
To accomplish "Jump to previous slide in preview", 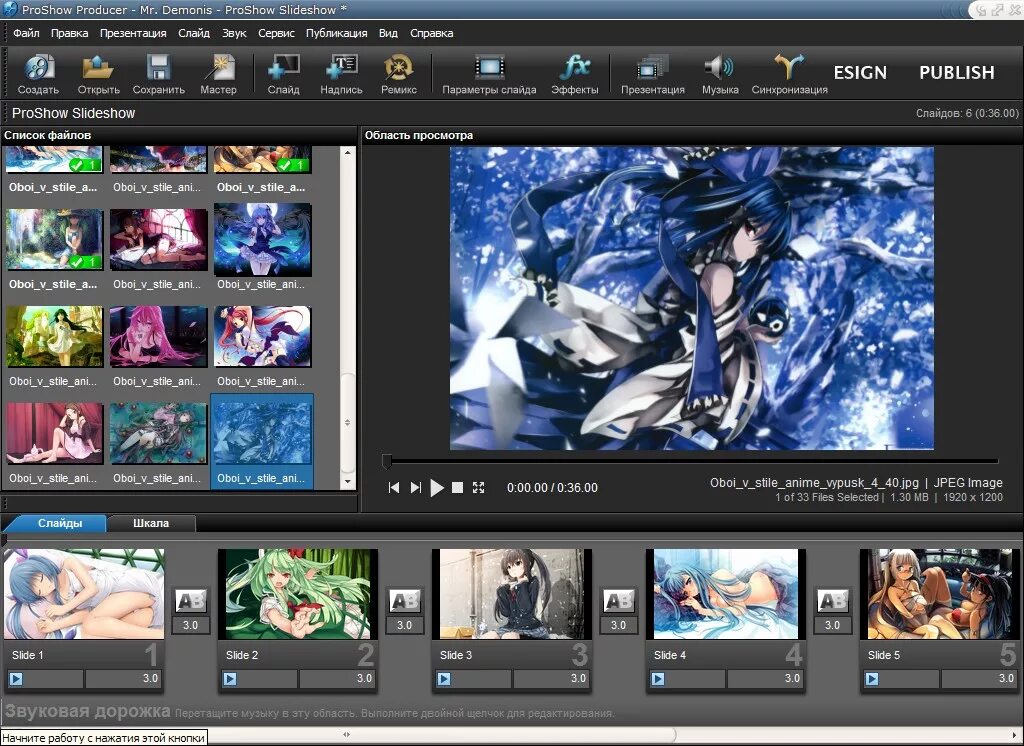I will [x=394, y=488].
